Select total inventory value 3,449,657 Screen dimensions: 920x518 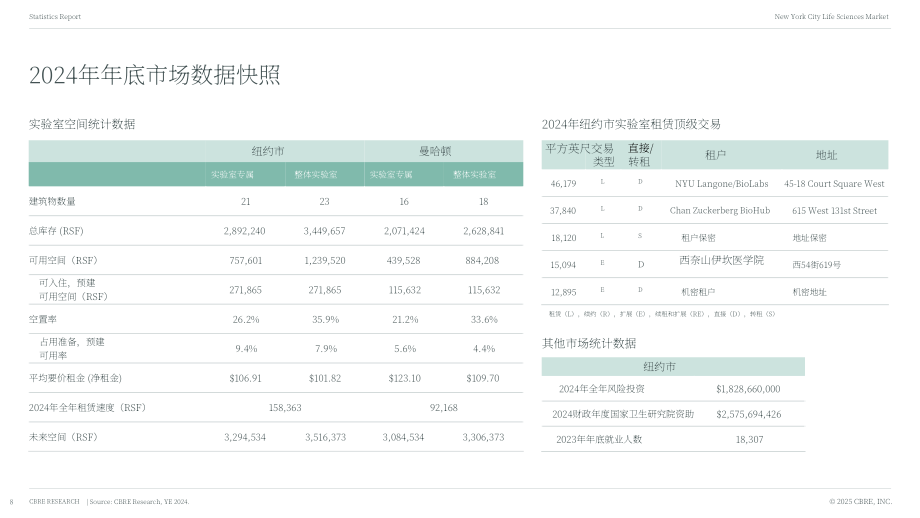click(324, 231)
